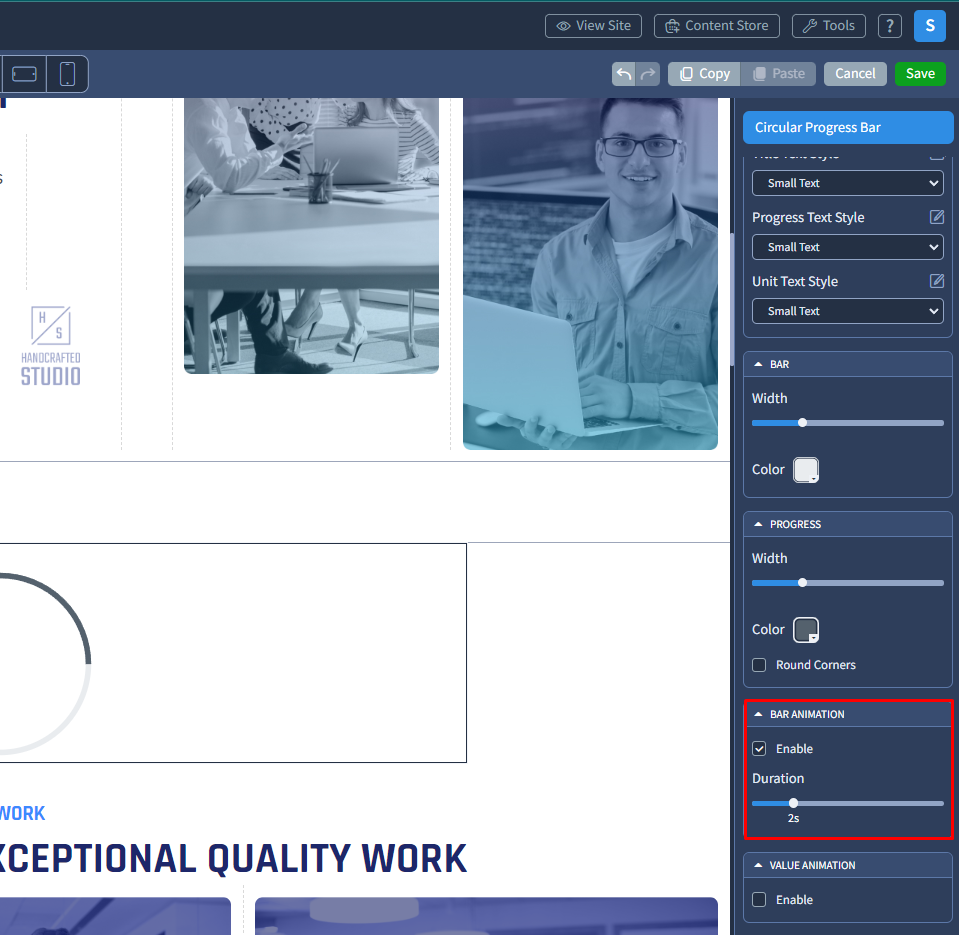Screen dimensions: 959x935
Task: Save the page changes
Action: coord(920,74)
